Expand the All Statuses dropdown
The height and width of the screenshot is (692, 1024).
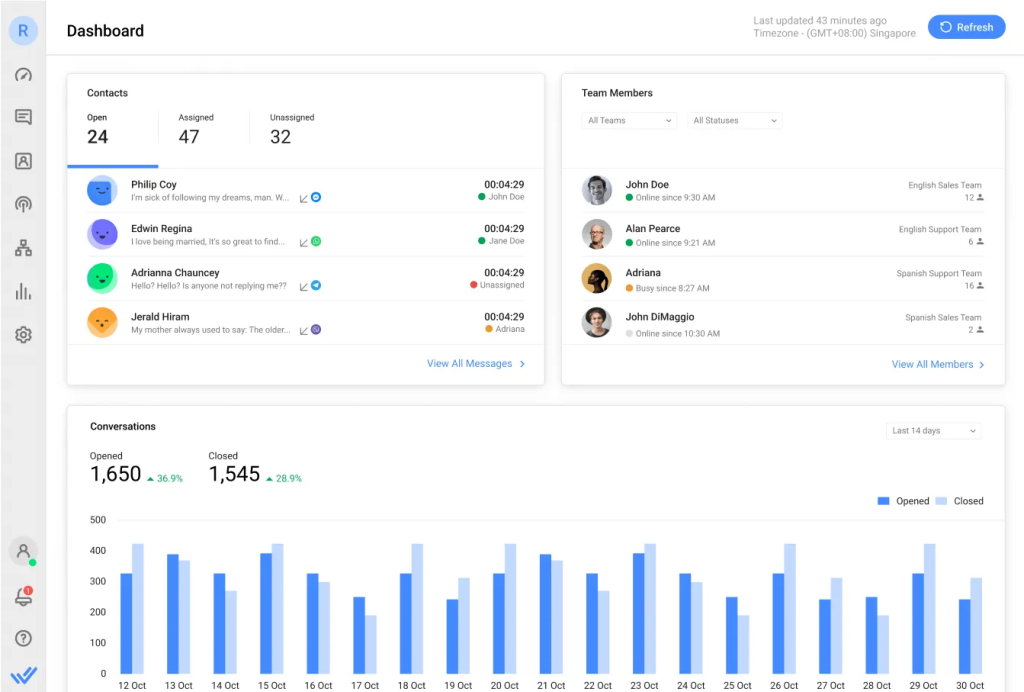pyautogui.click(x=735, y=121)
